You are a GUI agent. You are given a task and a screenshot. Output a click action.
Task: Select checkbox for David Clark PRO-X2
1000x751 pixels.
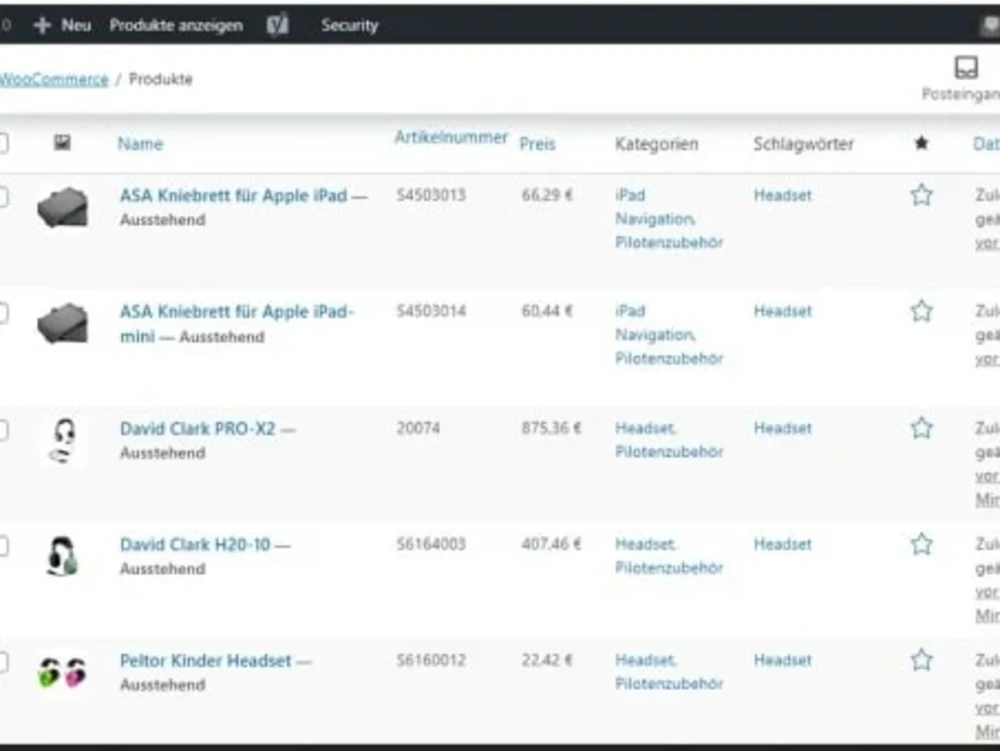[3, 429]
